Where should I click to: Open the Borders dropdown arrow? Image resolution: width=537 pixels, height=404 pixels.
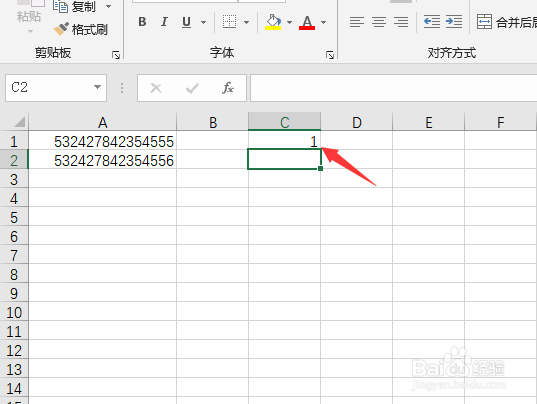click(x=246, y=23)
